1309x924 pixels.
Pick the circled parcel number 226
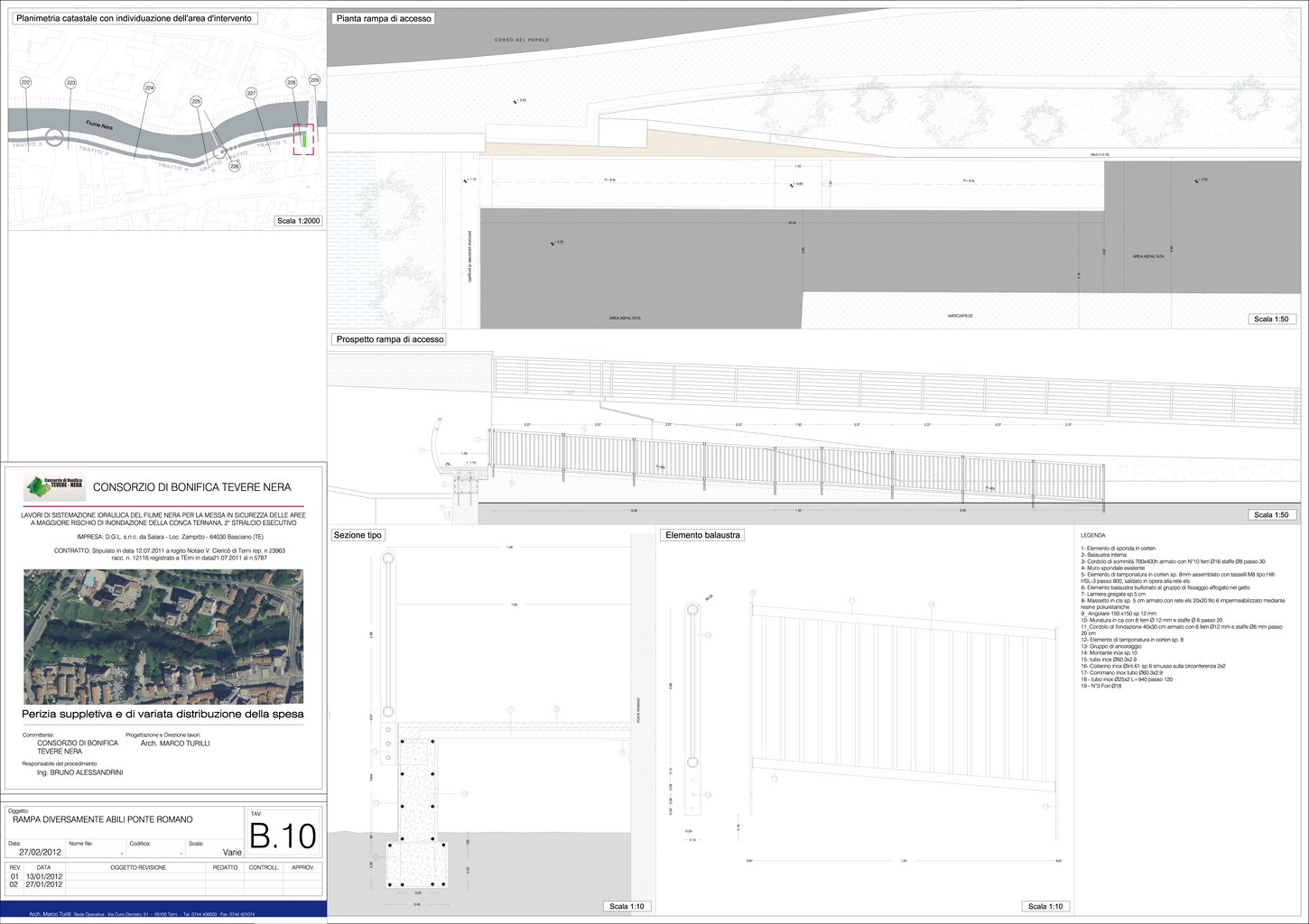235,166
